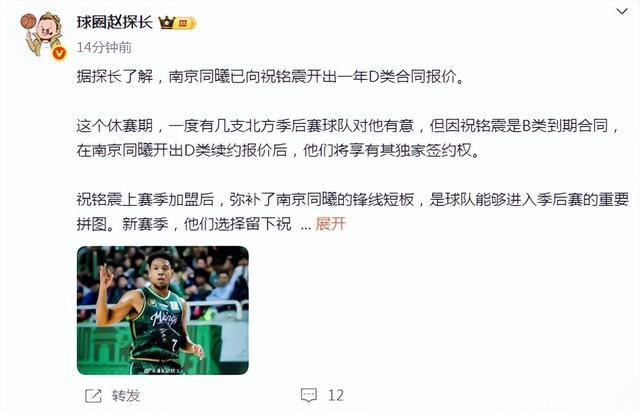Open the username 球圈赵探长 link

(115, 22)
